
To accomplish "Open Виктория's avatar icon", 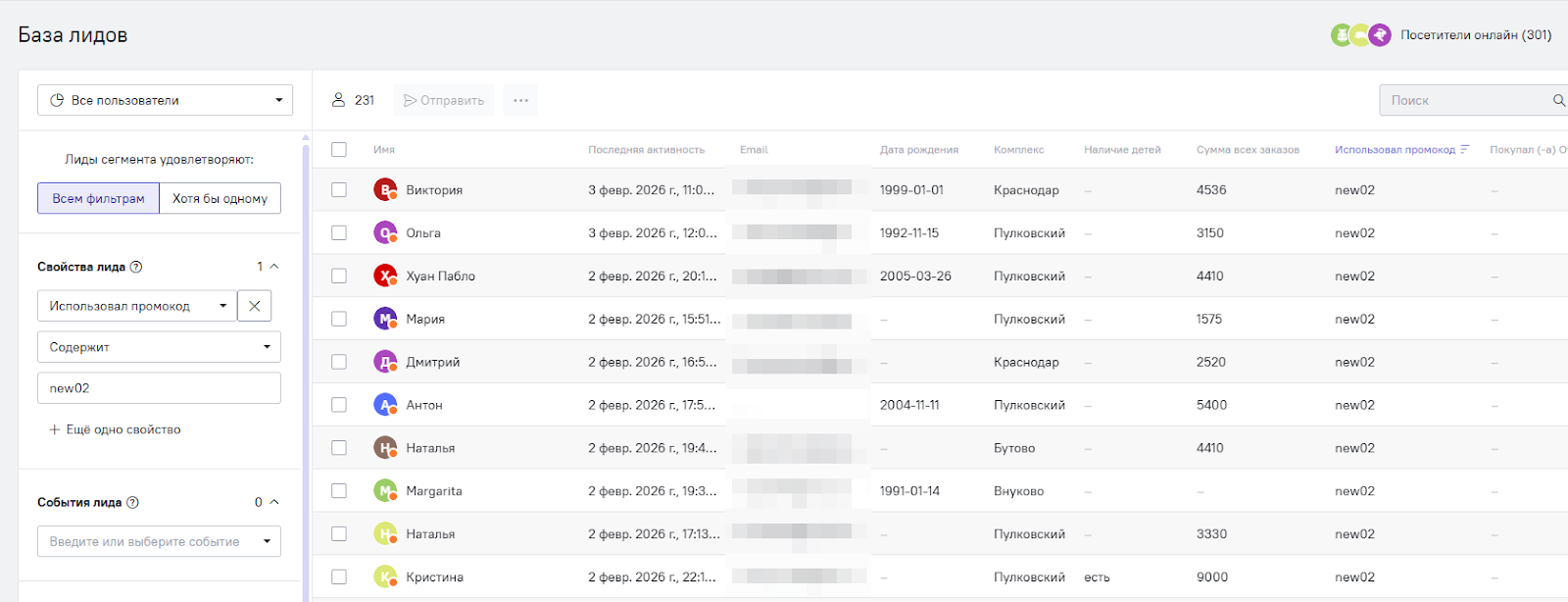I will (385, 190).
